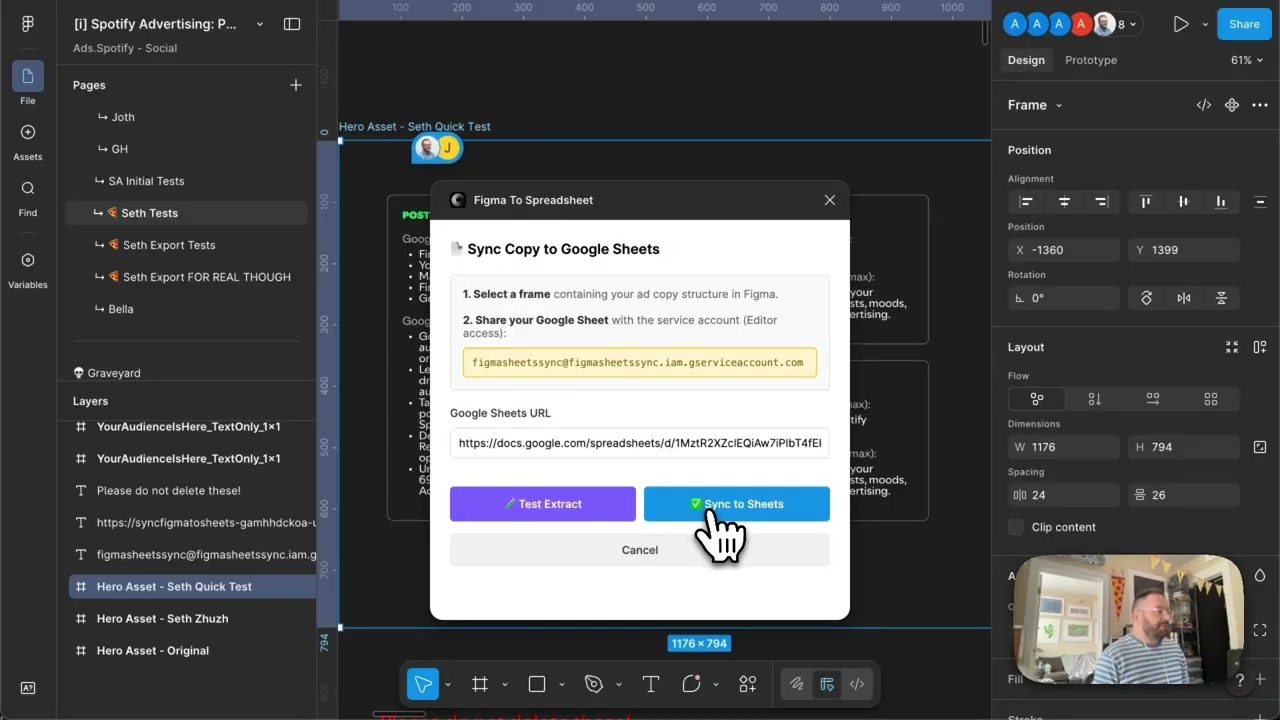Click the create component icon beside Frame
1280x720 pixels.
coord(1232,105)
